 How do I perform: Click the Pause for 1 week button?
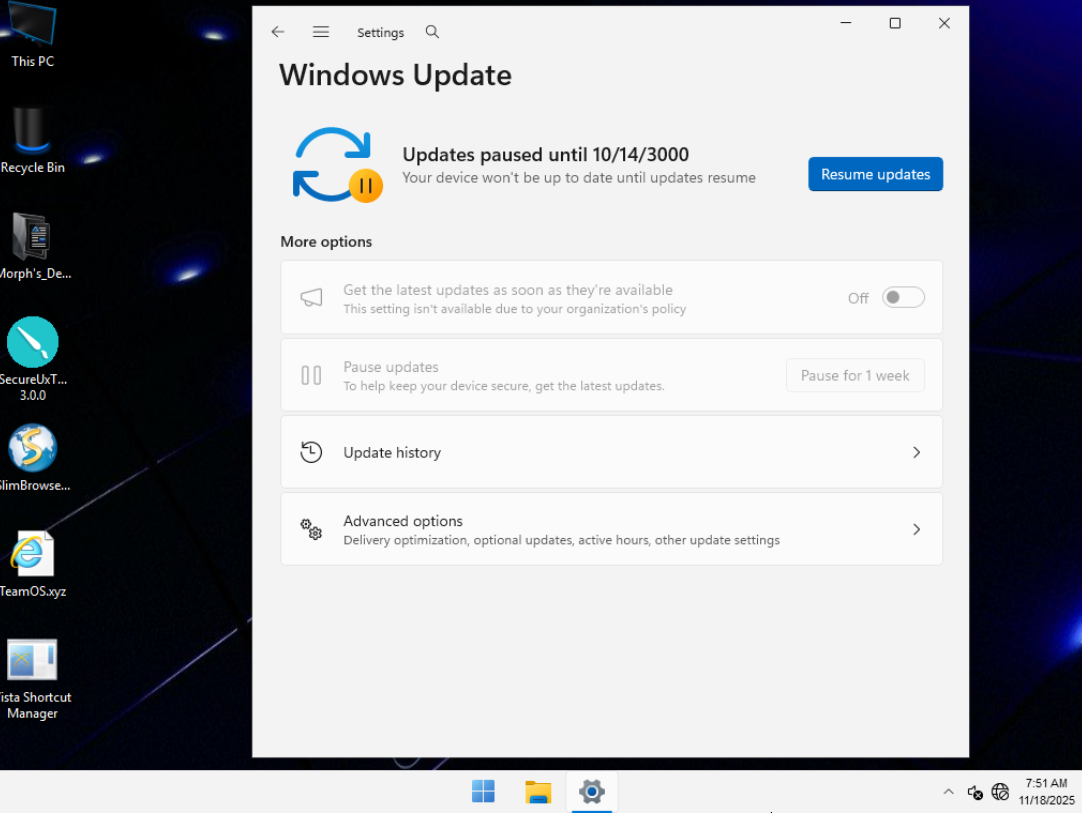tap(855, 375)
